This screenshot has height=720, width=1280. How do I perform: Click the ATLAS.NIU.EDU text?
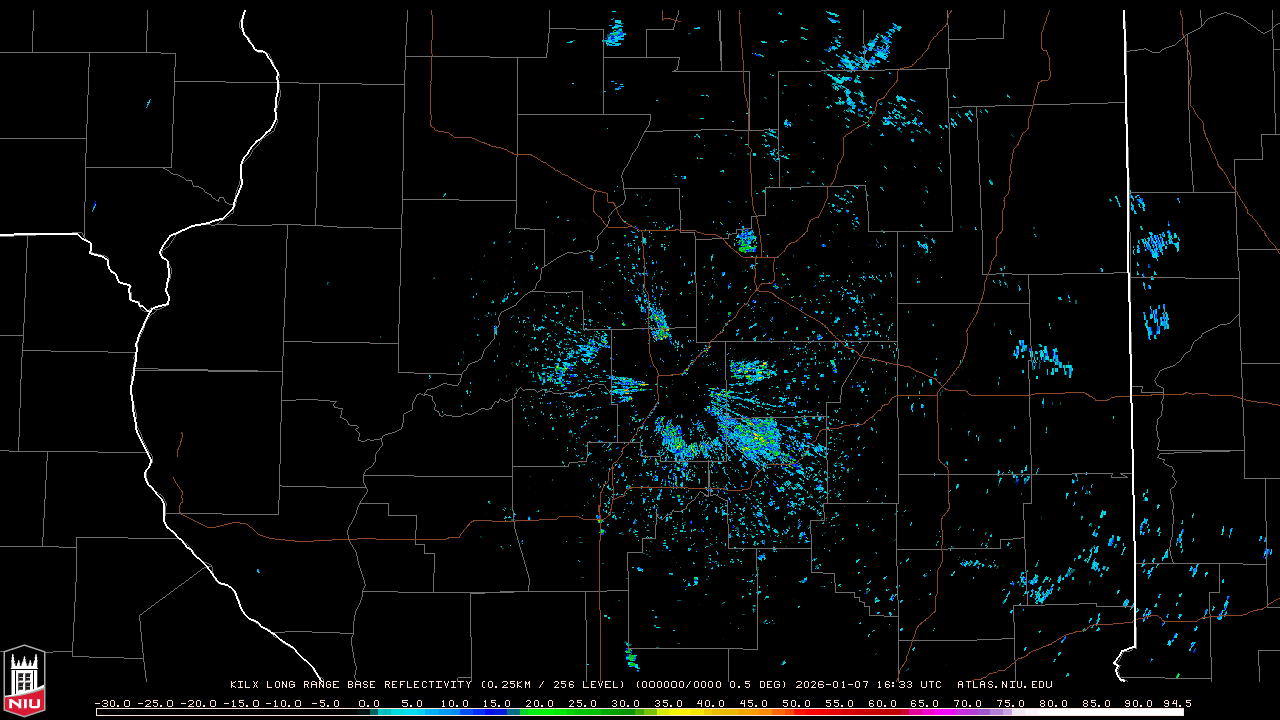click(x=1004, y=685)
